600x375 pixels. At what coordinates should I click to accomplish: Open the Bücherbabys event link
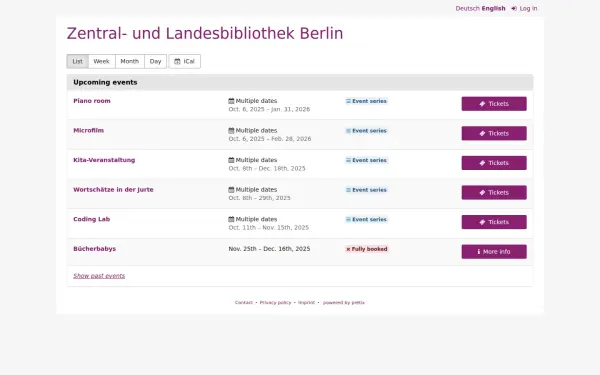point(95,249)
